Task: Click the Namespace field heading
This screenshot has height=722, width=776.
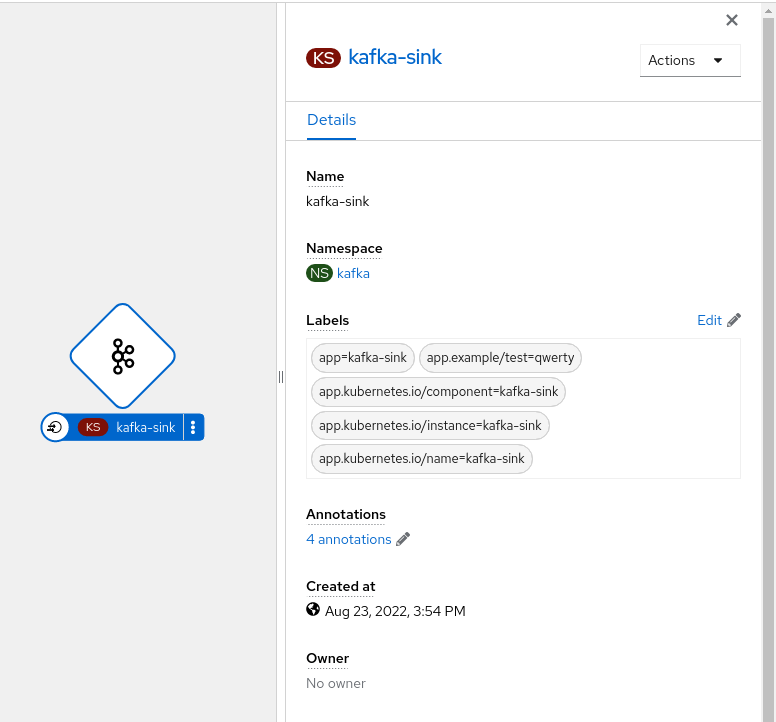Action: tap(344, 248)
